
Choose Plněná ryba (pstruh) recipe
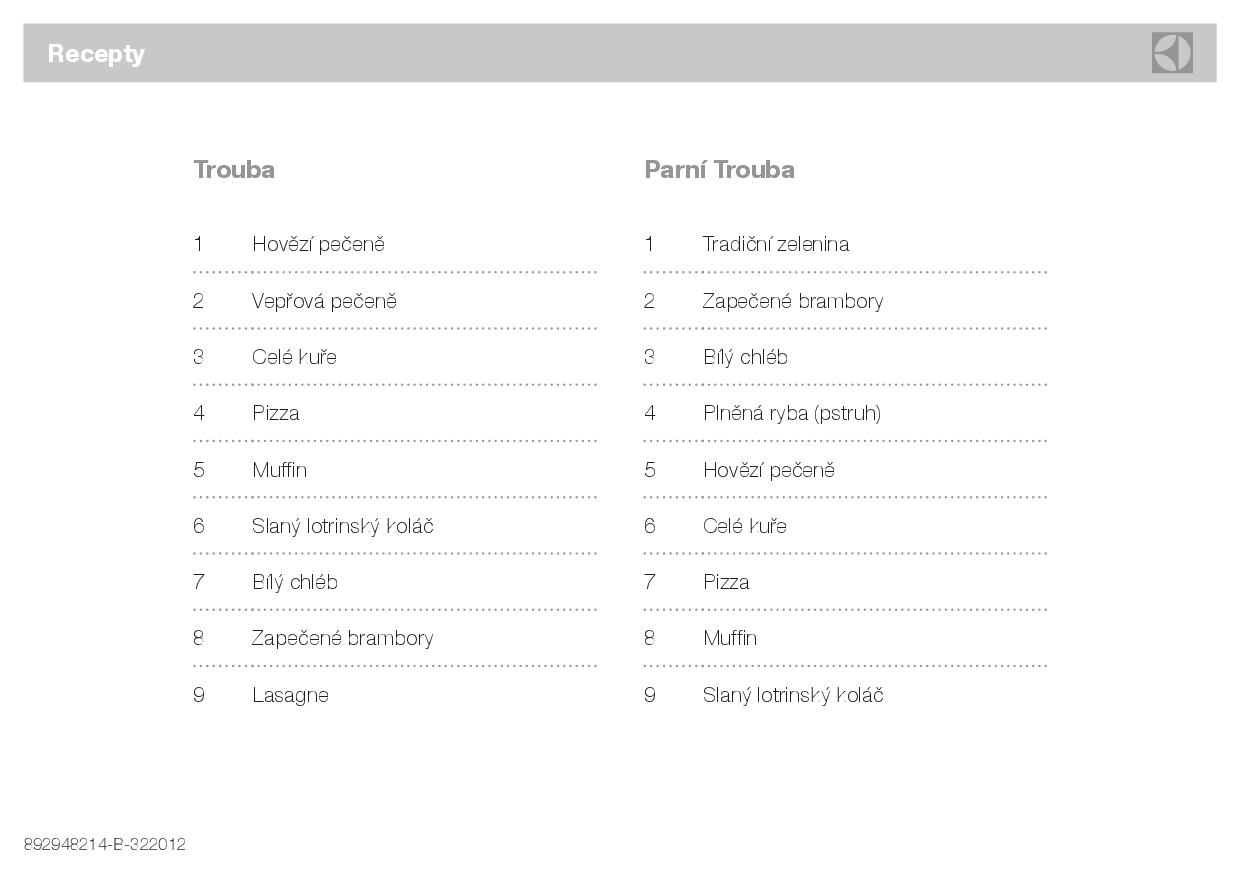pyautogui.click(x=791, y=413)
